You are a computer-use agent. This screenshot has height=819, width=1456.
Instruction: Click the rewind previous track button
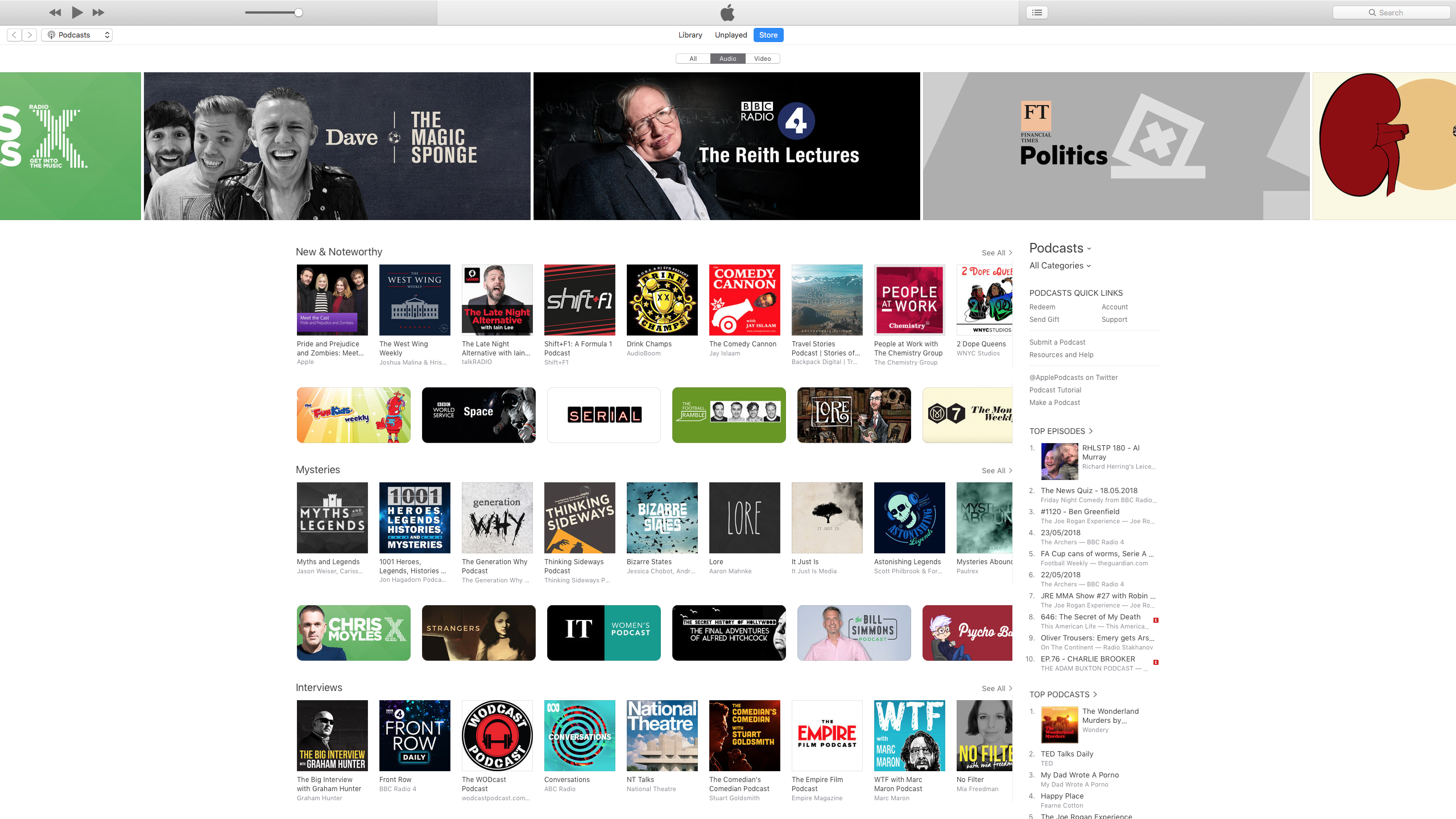point(55,13)
